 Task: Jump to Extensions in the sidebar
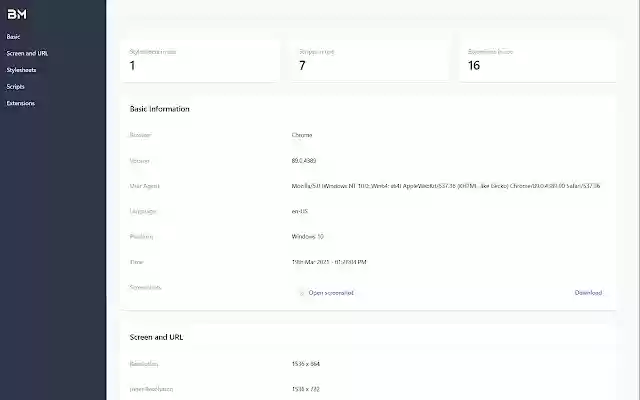20,103
